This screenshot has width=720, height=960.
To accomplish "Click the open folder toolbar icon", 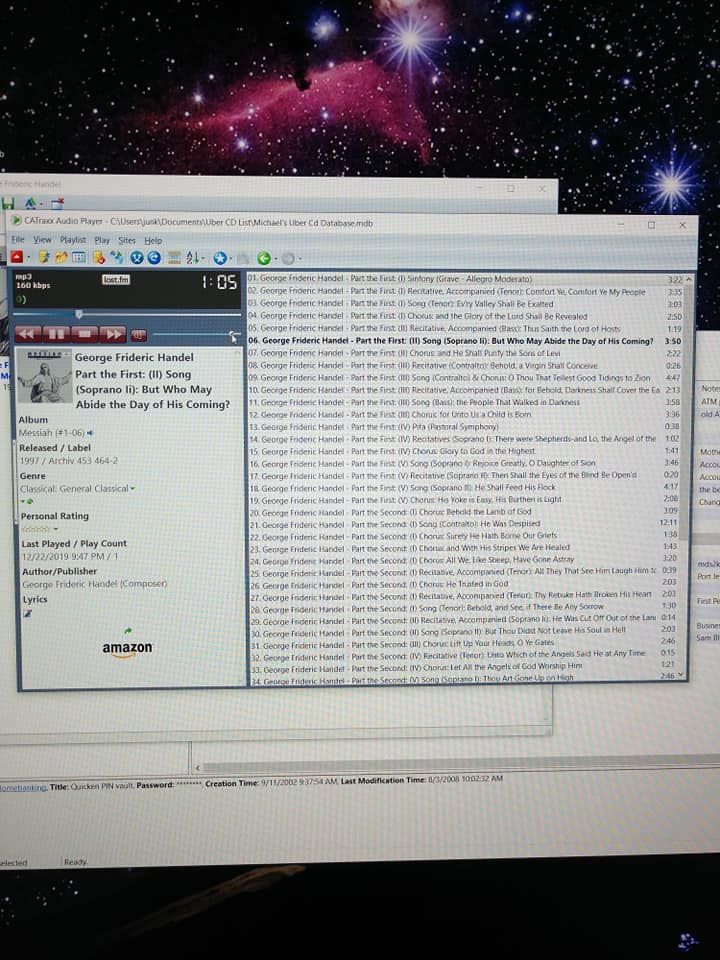I will [x=62, y=258].
